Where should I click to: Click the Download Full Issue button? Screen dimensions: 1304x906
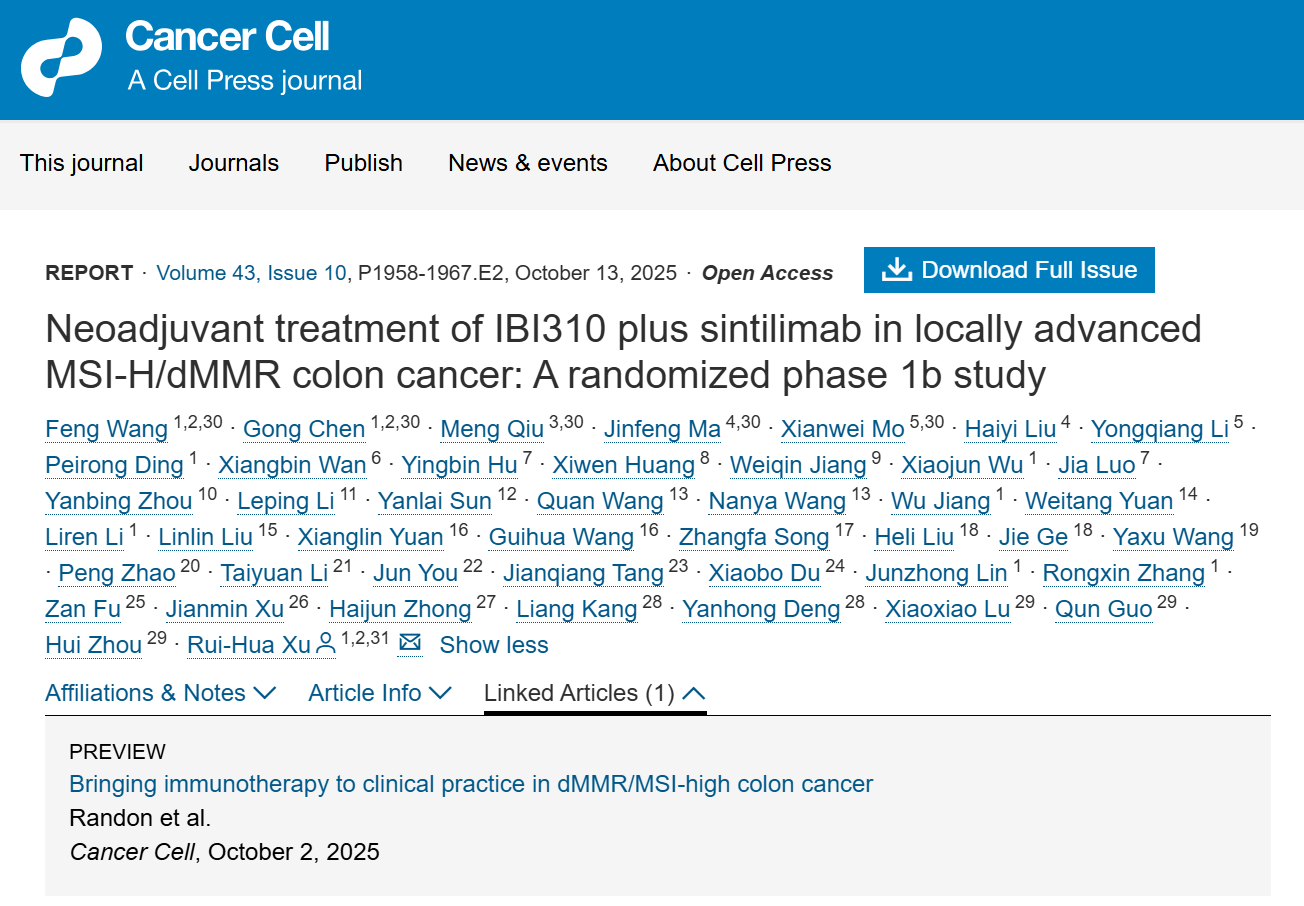coord(1009,270)
